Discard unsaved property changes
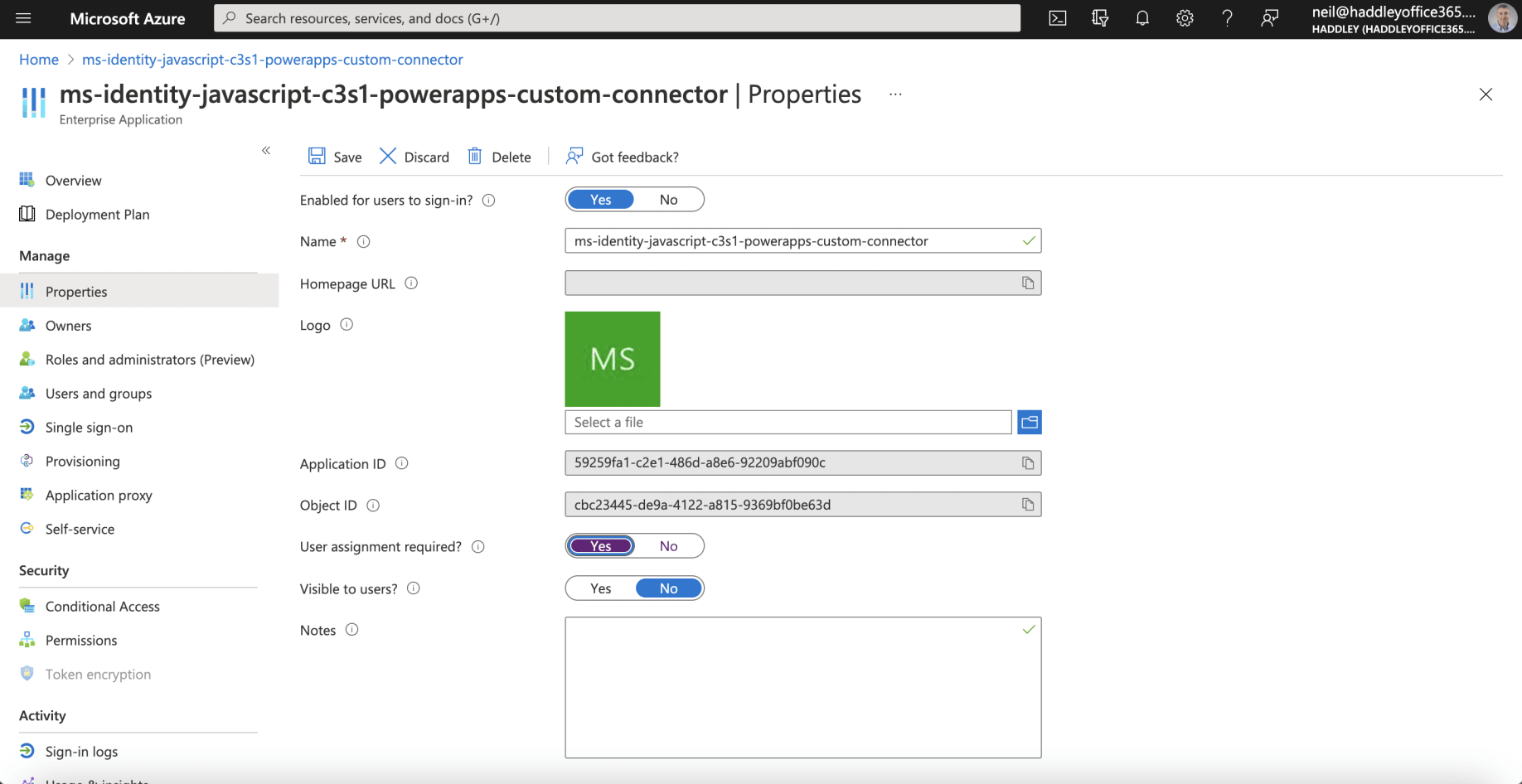This screenshot has height=784, width=1522. pos(414,157)
